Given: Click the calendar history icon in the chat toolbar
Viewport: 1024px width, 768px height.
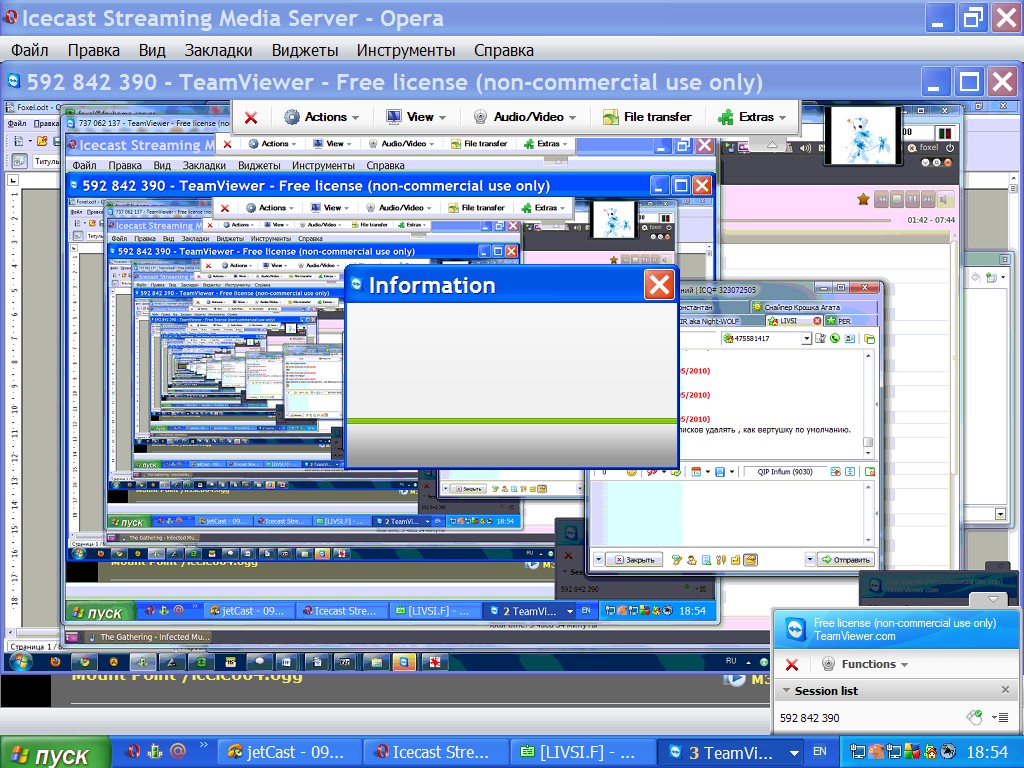Looking at the screenshot, I should click(x=696, y=472).
